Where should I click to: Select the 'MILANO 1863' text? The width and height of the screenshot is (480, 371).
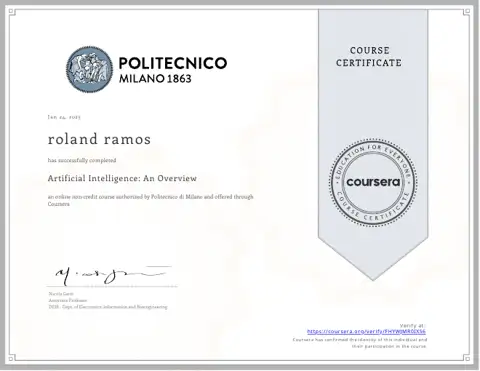tap(155, 79)
